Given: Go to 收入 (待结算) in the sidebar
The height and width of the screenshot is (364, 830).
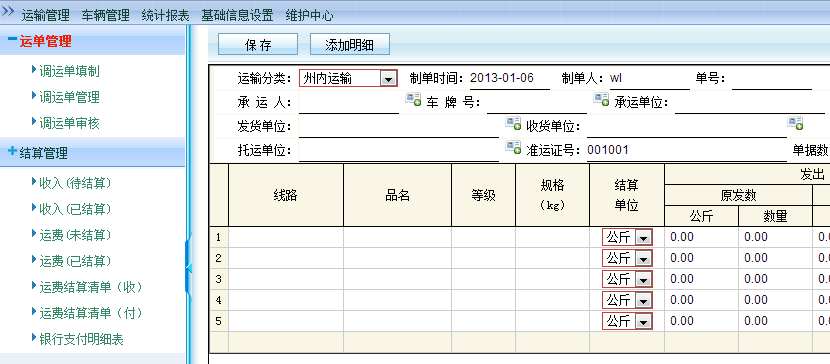Looking at the screenshot, I should tap(76, 183).
